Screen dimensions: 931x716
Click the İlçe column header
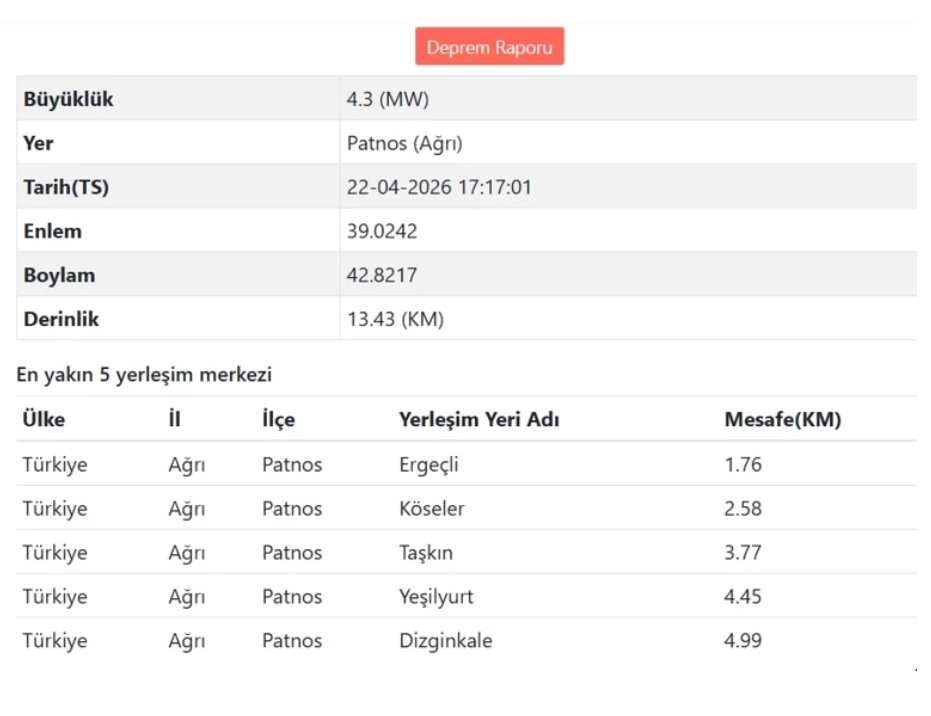[x=278, y=420]
